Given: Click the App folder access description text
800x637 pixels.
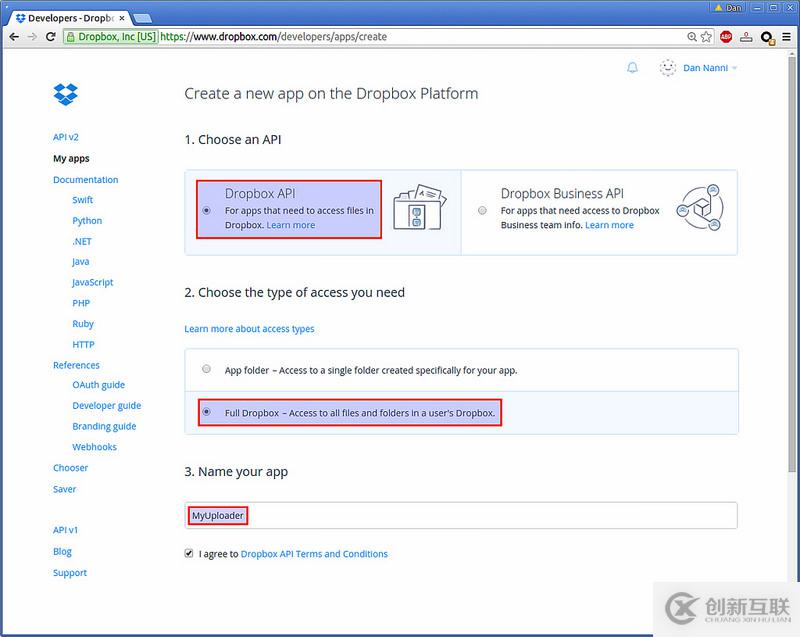Looking at the screenshot, I should pos(371,370).
